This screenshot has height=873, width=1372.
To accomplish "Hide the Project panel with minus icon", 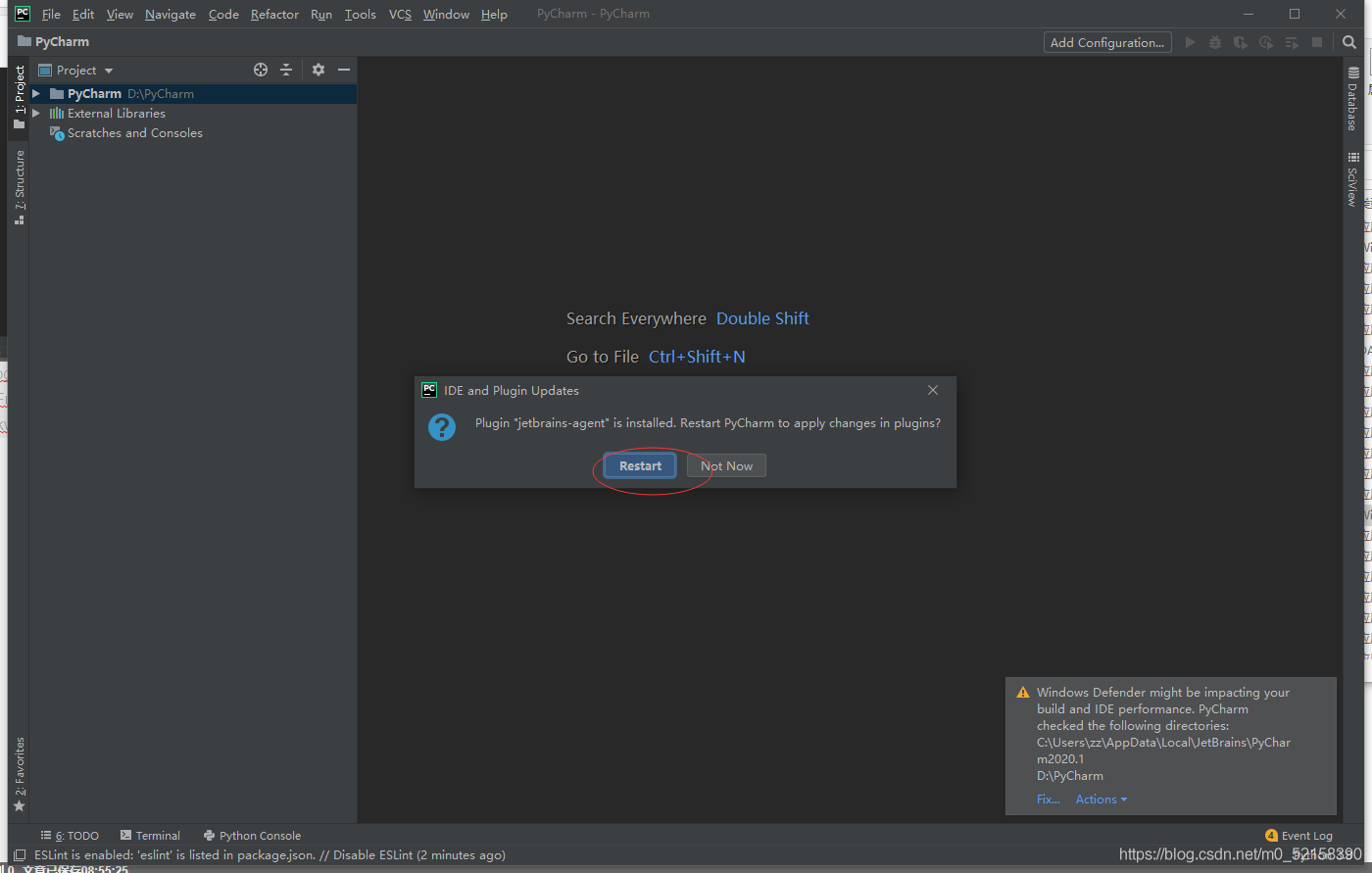I will [344, 70].
